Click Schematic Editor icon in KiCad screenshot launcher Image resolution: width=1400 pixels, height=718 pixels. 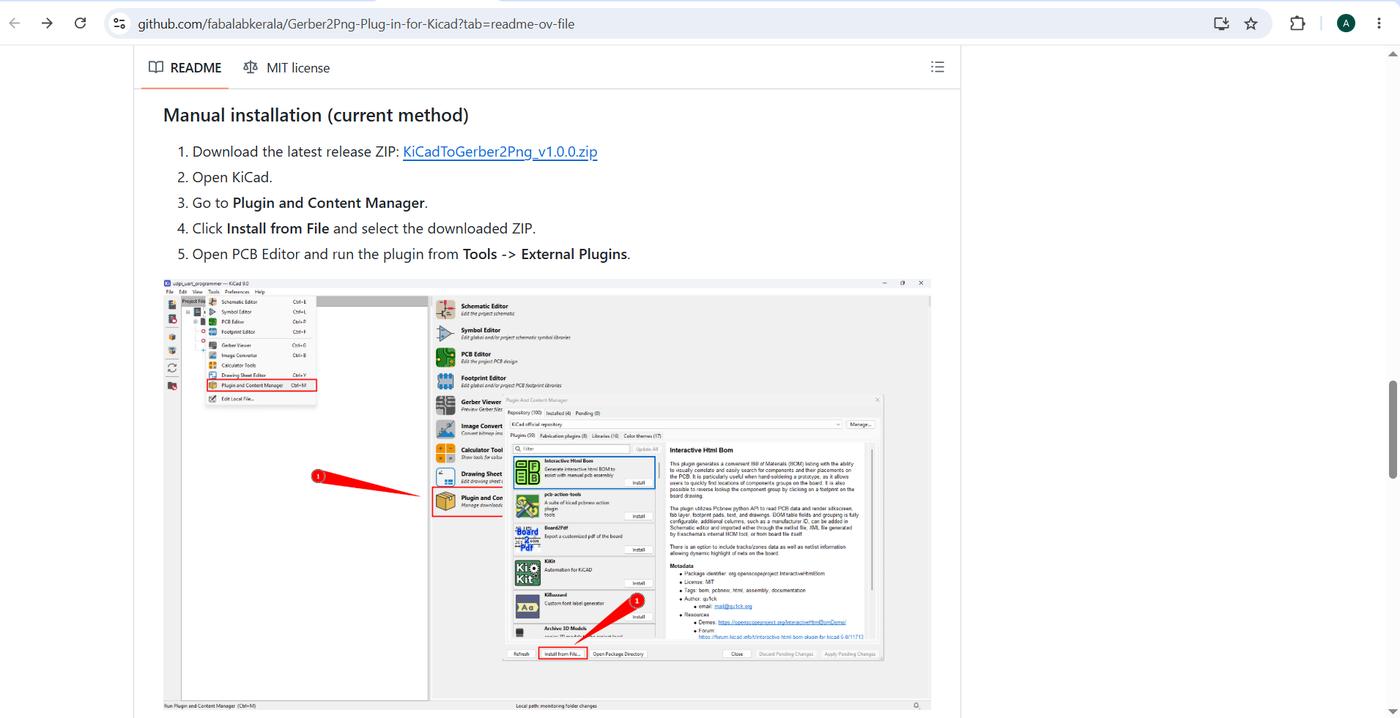pyautogui.click(x=446, y=309)
